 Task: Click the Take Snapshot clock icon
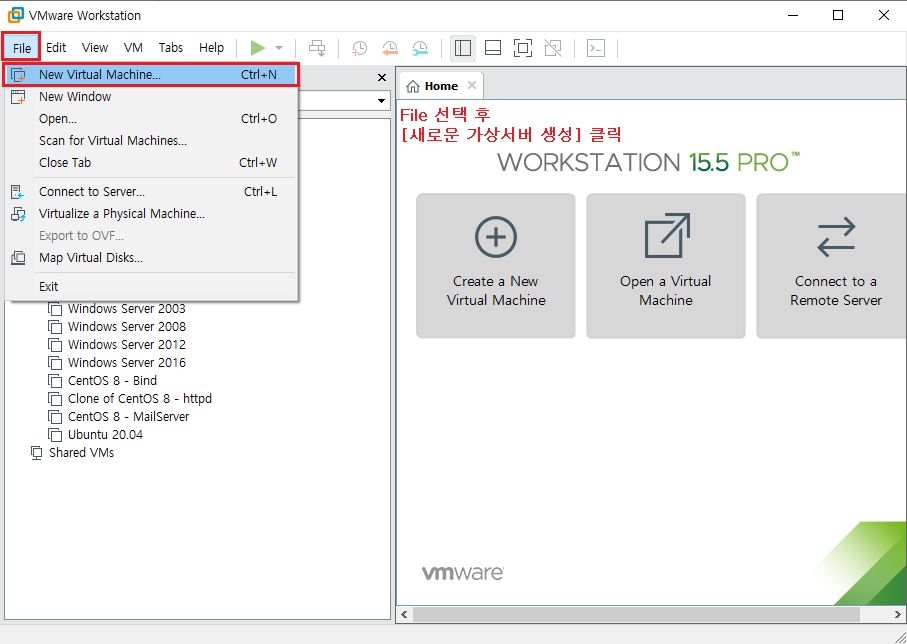coord(359,48)
